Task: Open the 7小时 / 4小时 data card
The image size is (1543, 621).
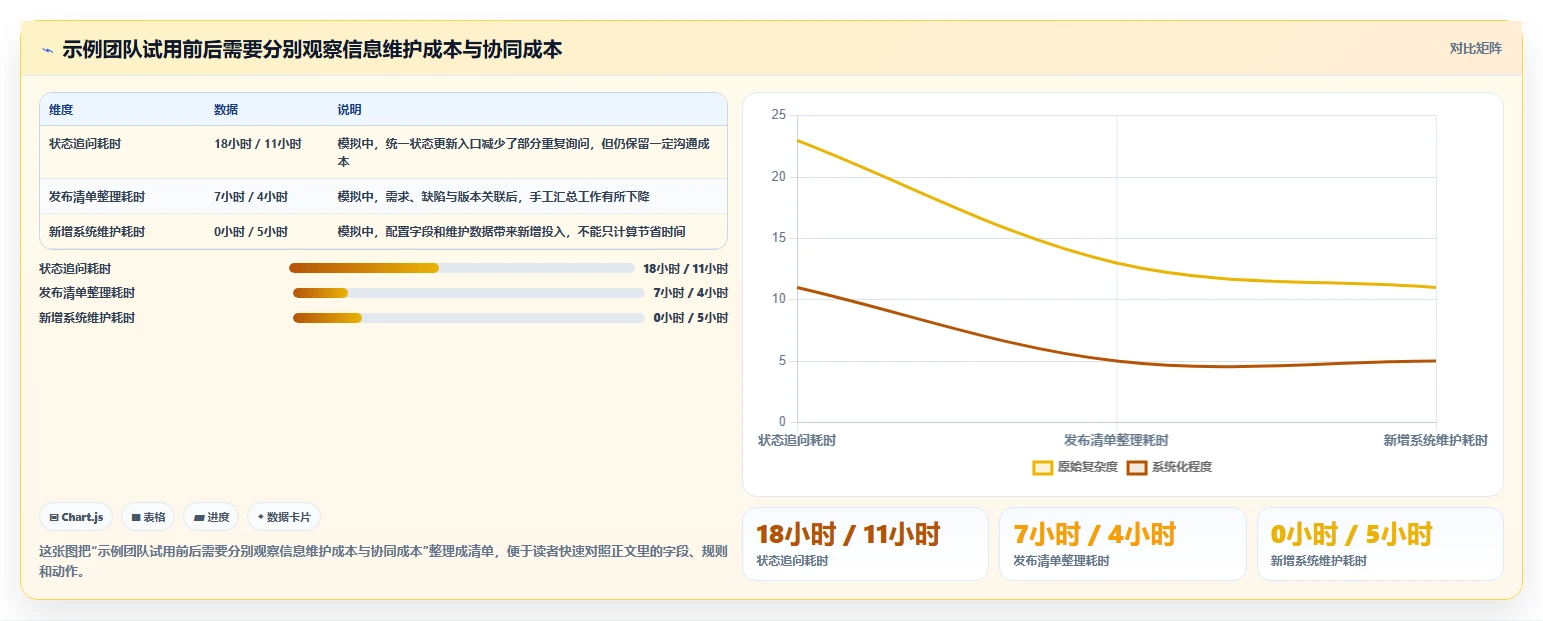Action: 1123,544
